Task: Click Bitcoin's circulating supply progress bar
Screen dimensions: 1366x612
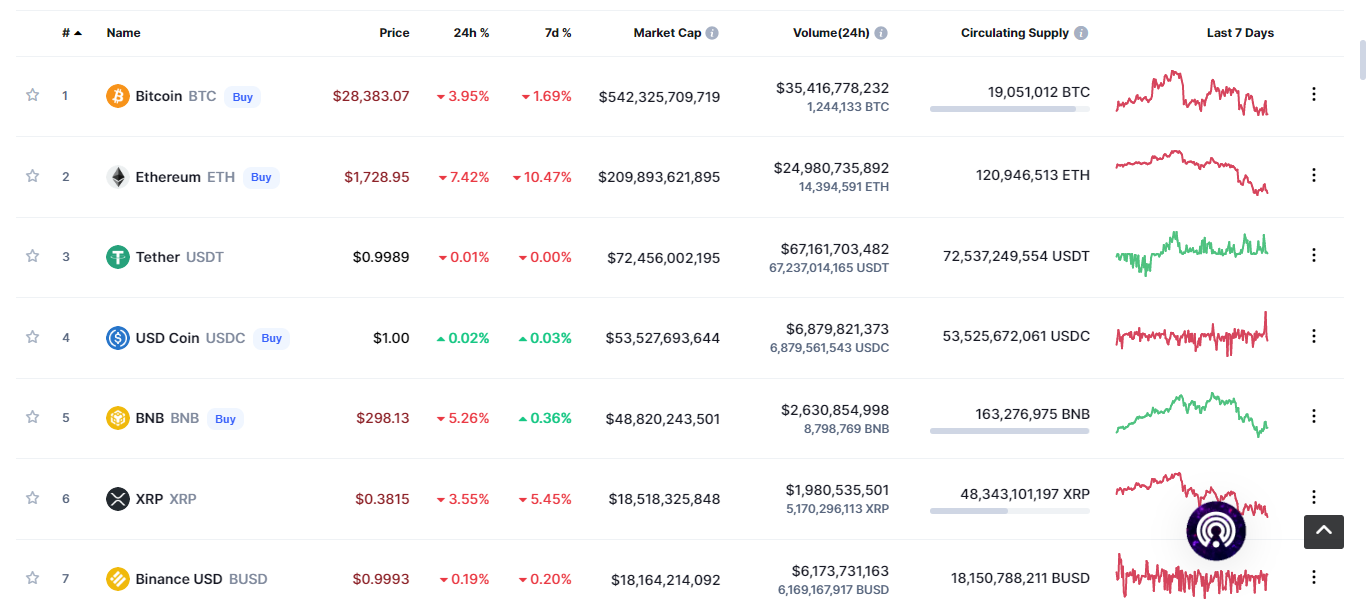Action: click(1010, 109)
